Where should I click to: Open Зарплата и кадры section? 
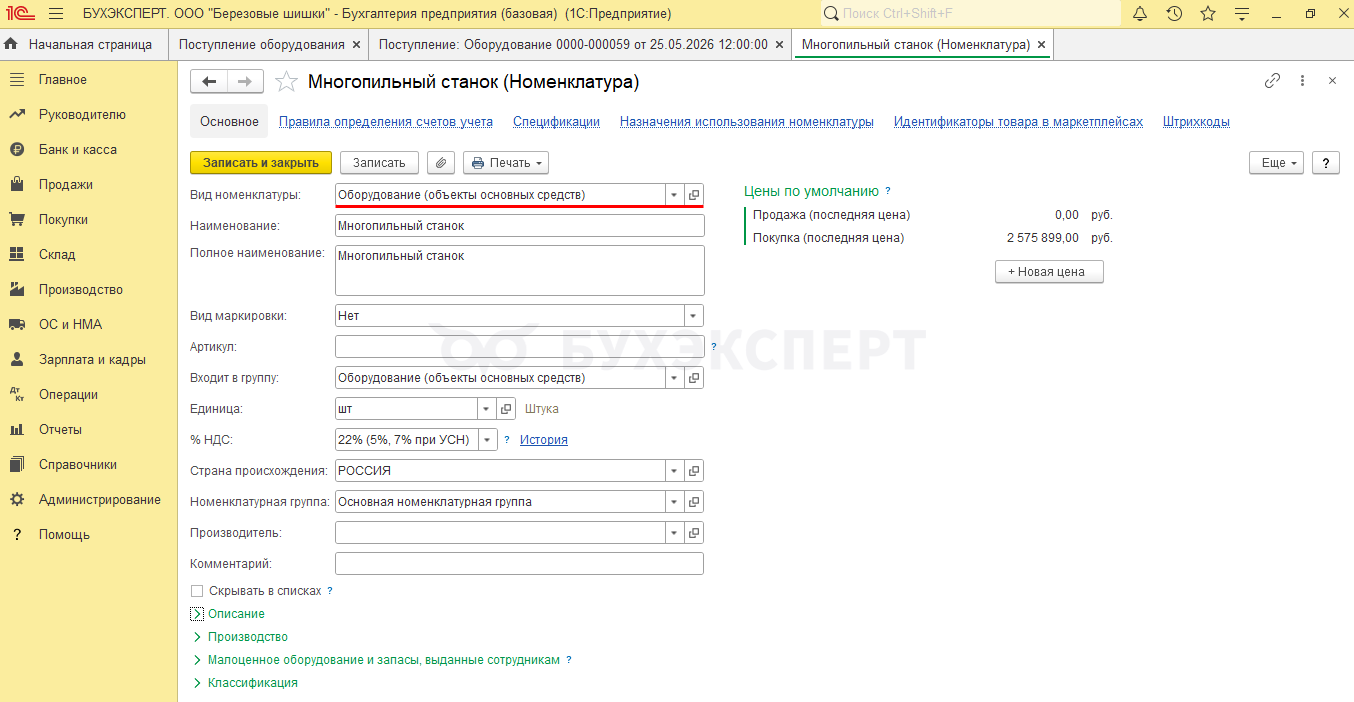coord(92,360)
